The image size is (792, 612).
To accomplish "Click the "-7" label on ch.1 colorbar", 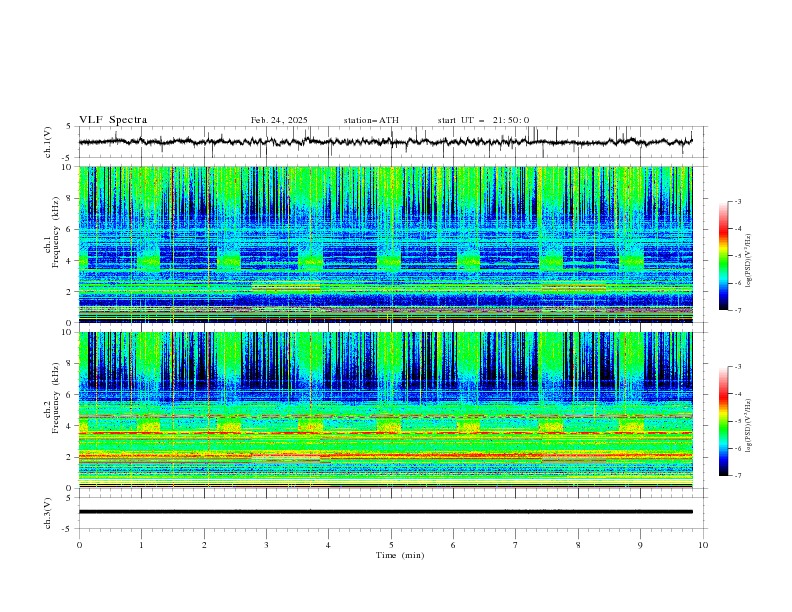I will (737, 310).
